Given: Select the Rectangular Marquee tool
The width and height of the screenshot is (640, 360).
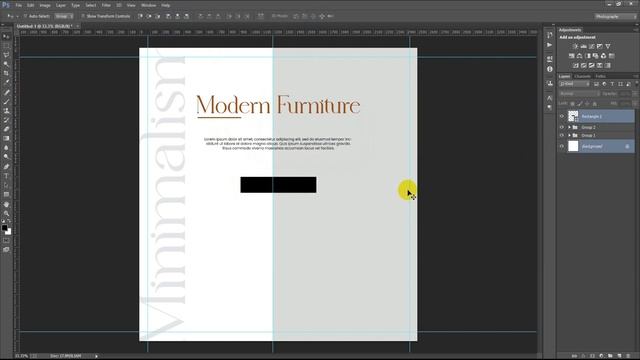Looking at the screenshot, I should pos(6,46).
